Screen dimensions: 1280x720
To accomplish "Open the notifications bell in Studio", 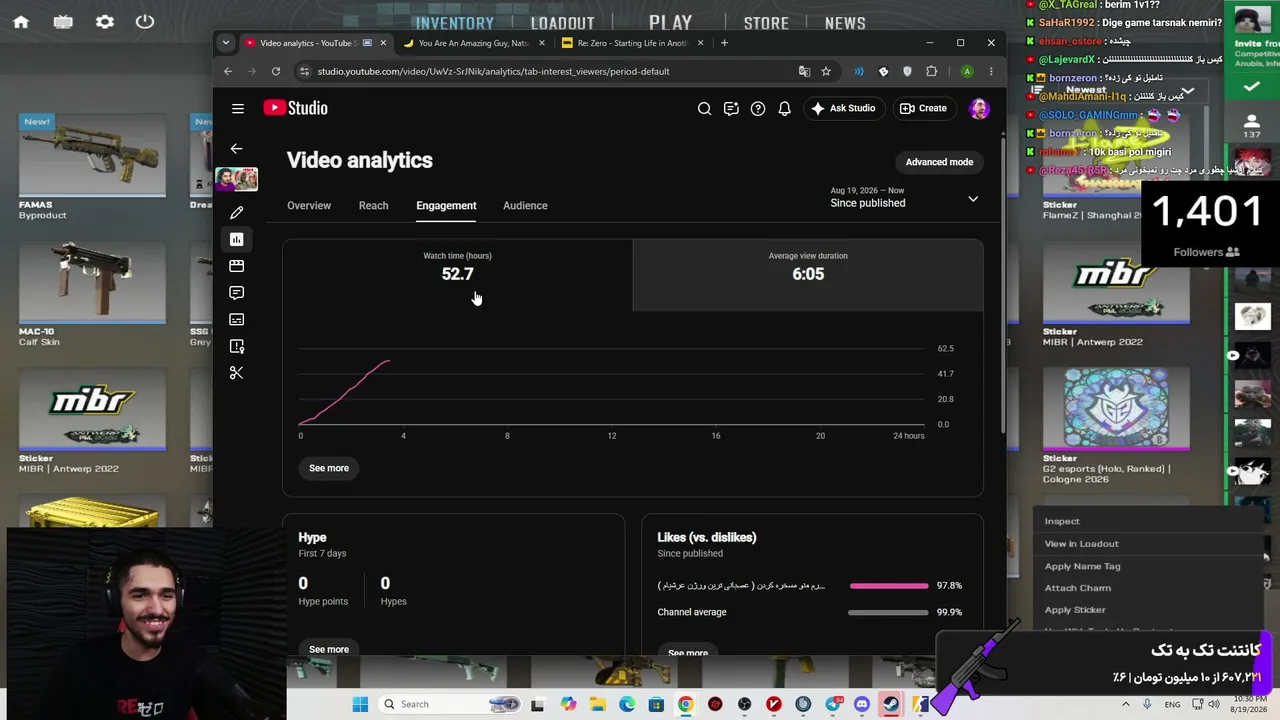I will coord(784,108).
